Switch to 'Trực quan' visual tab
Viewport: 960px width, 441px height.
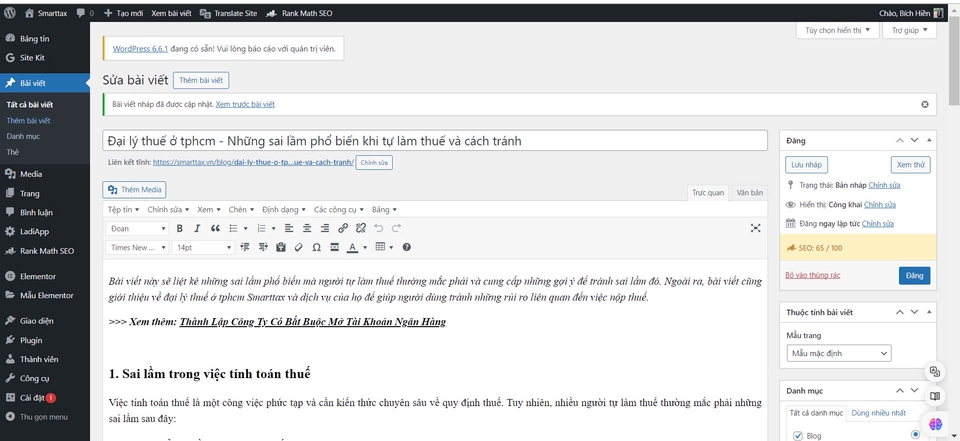pyautogui.click(x=708, y=192)
